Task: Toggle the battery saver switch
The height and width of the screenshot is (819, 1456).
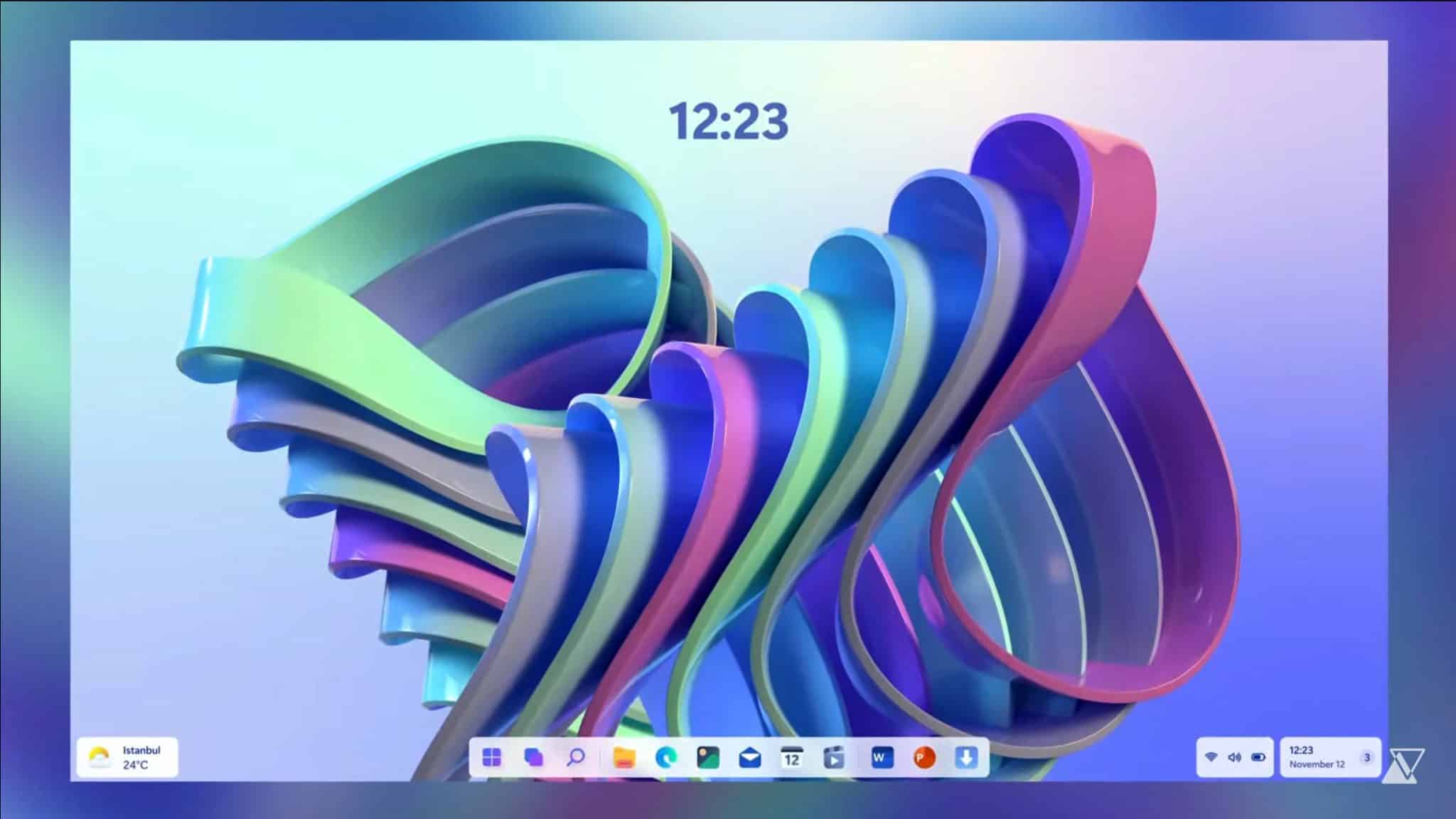Action: coord(1257,756)
